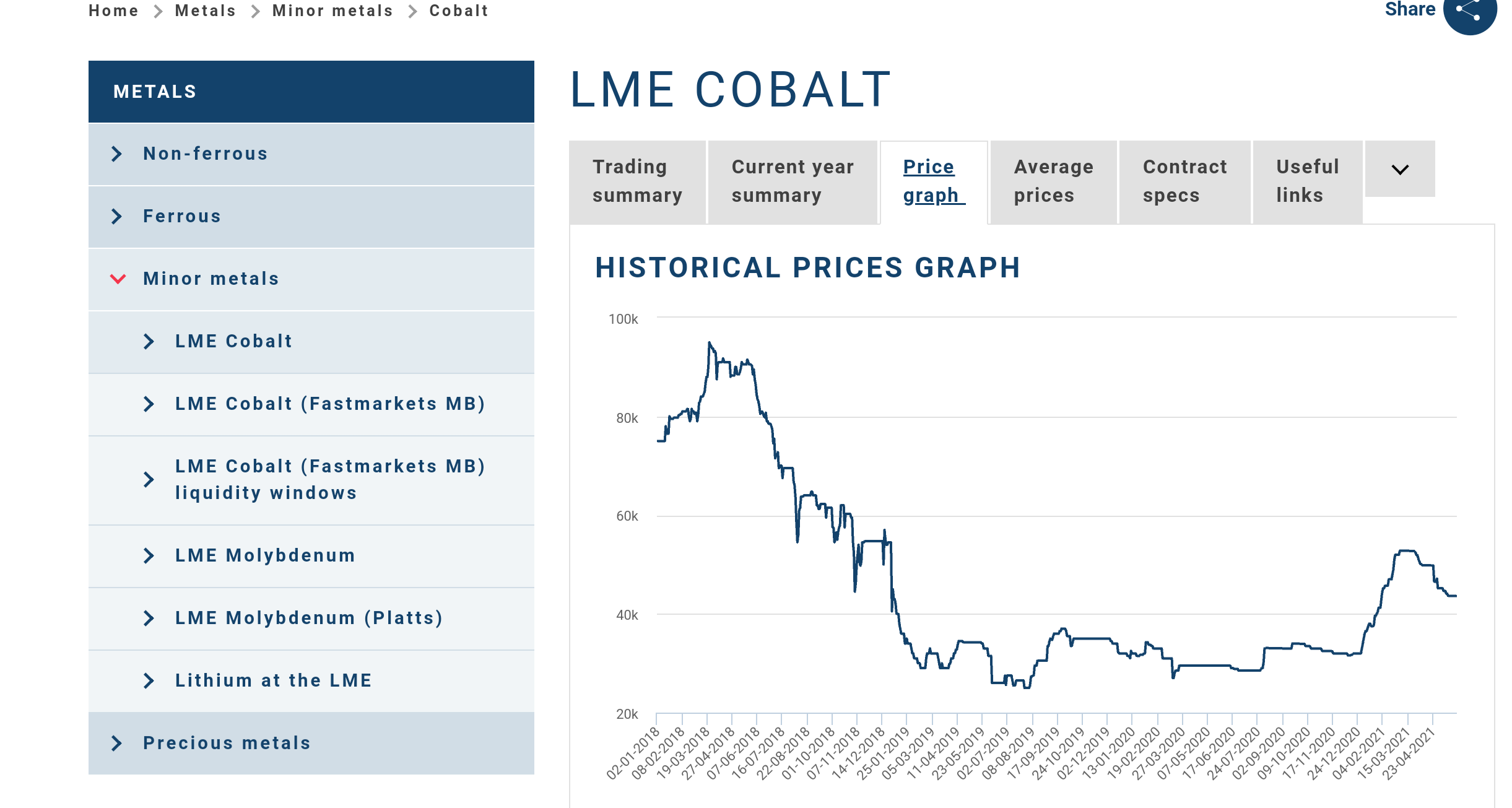1512x808 pixels.
Task: Open Metals from the breadcrumb trail
Action: coord(205,11)
